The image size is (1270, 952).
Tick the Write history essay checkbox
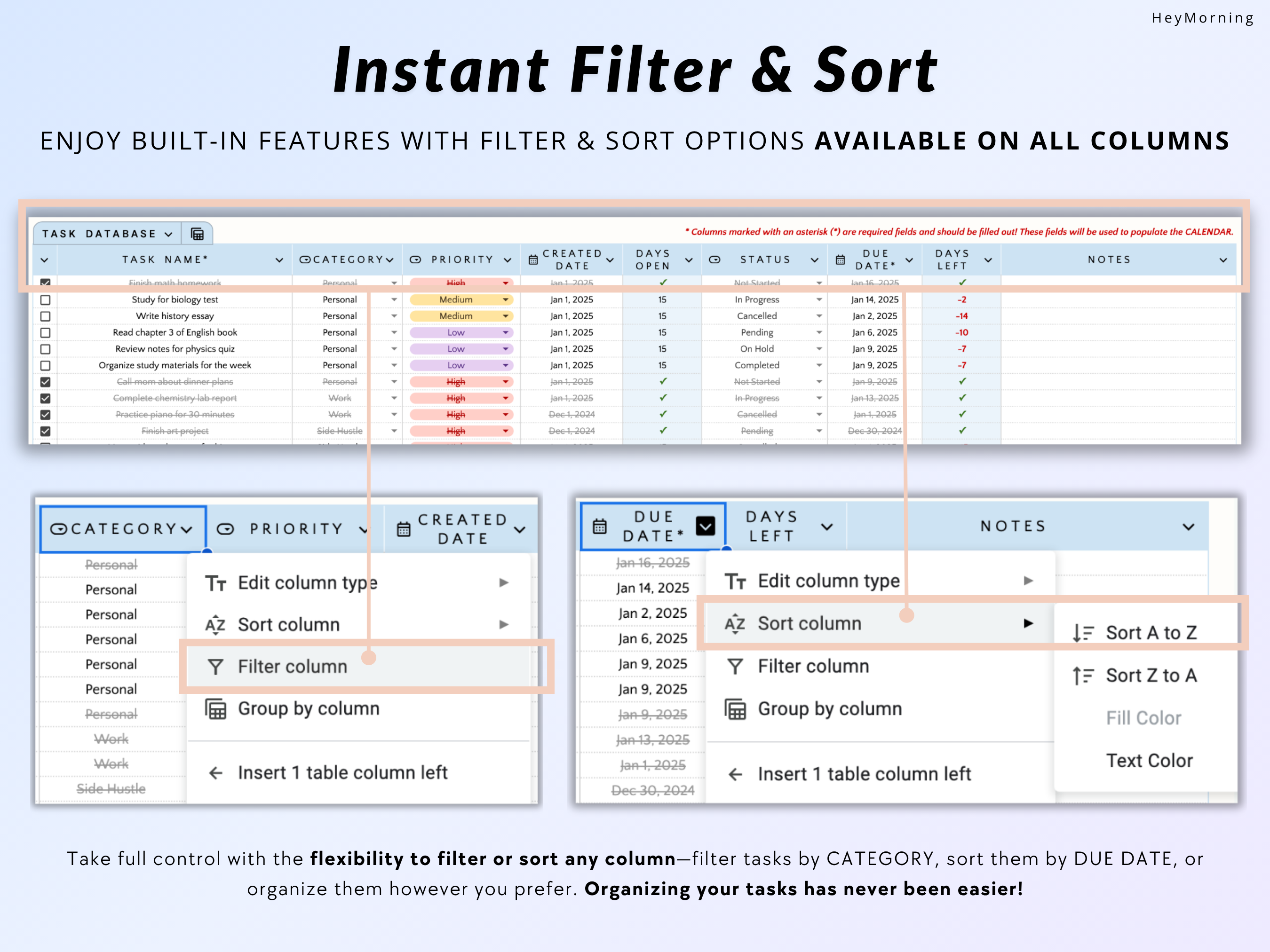45,316
